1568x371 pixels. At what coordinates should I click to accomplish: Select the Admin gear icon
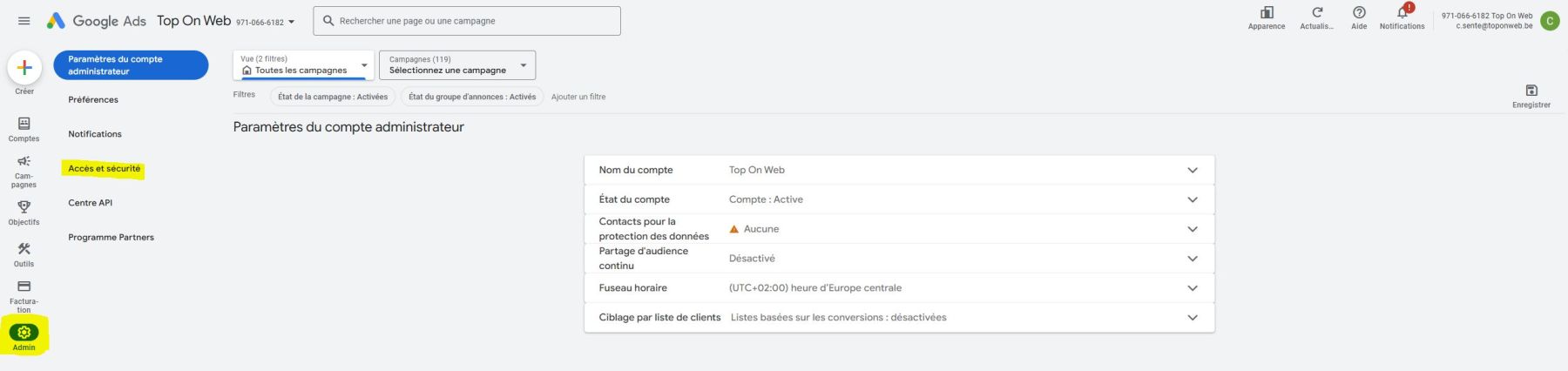(x=24, y=333)
